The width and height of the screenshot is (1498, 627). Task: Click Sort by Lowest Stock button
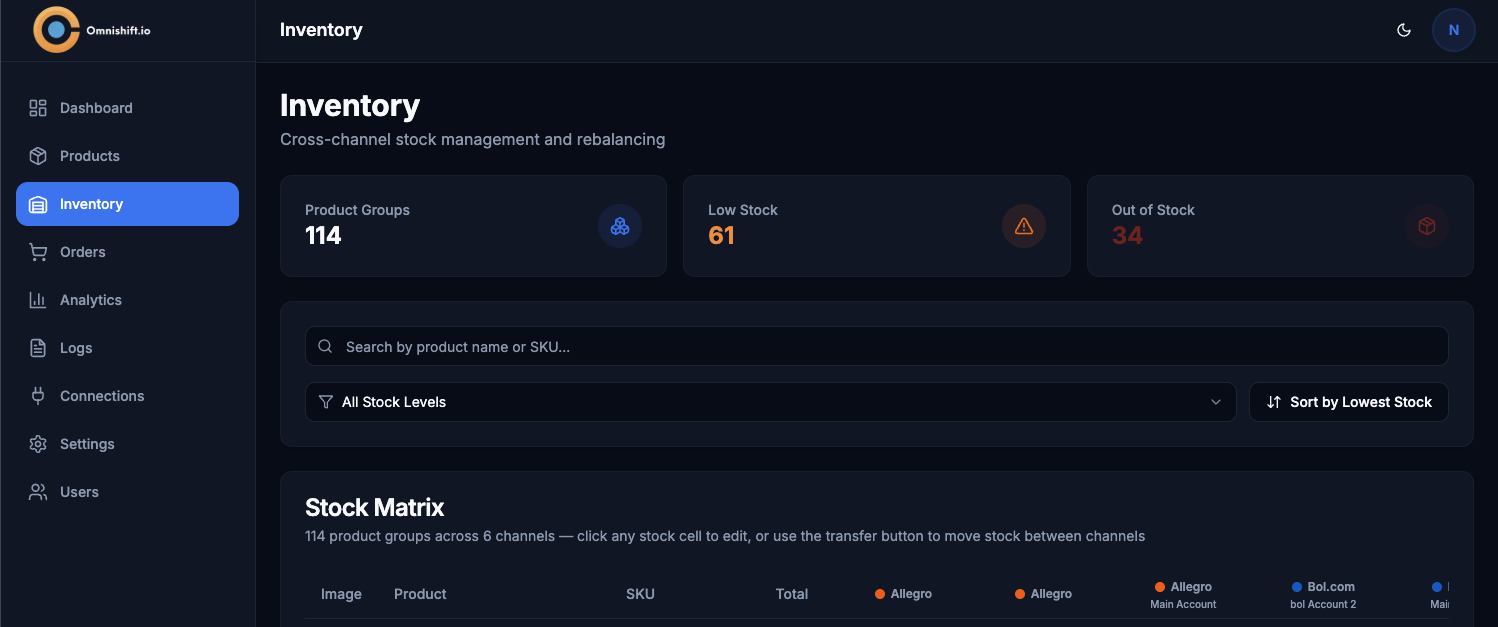click(x=1348, y=402)
